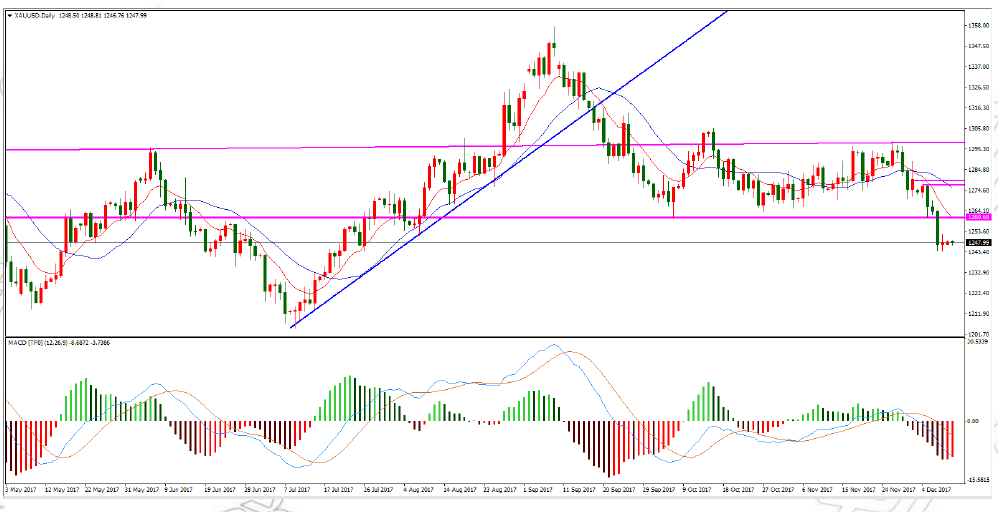998x512 pixels.
Task: Click the 27 Oct 2017 date label
Action: (778, 490)
